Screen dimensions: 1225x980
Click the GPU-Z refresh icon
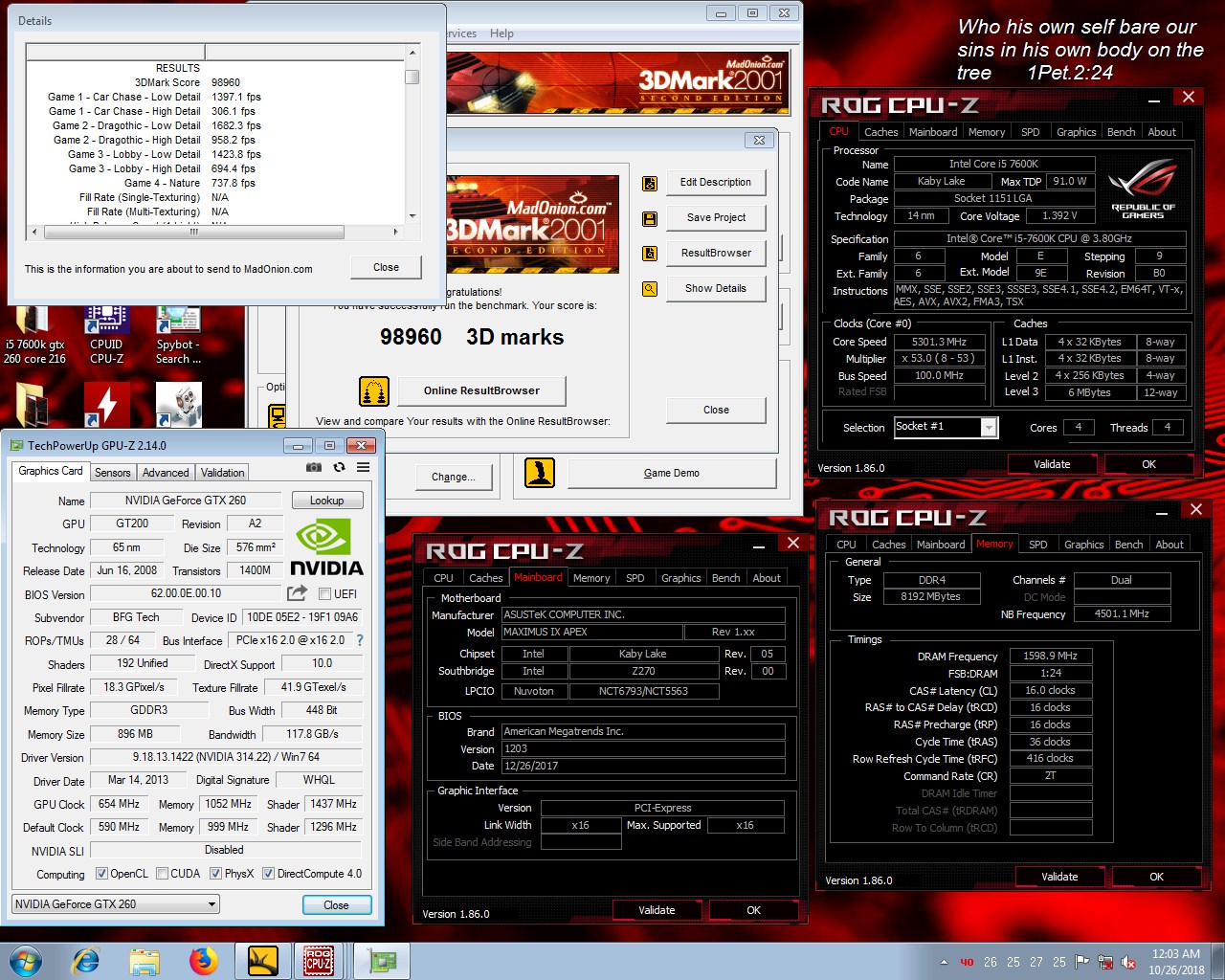pos(339,467)
